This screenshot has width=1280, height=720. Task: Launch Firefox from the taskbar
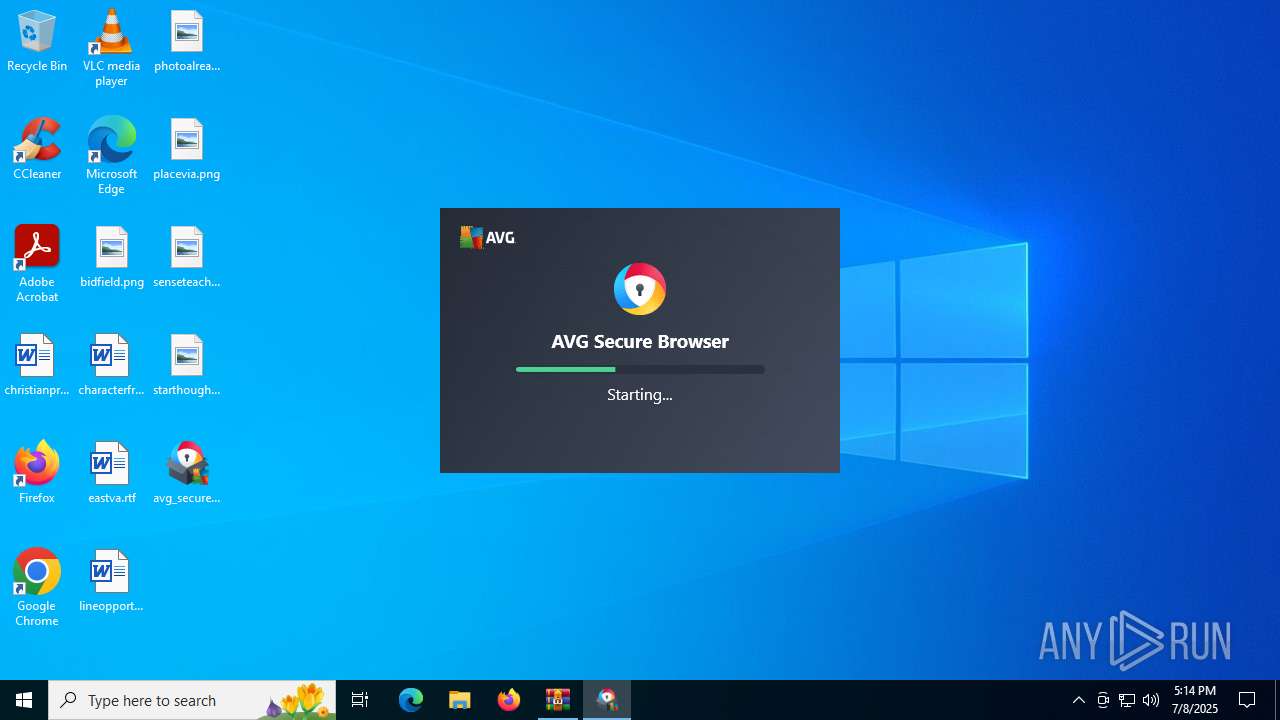click(x=509, y=700)
